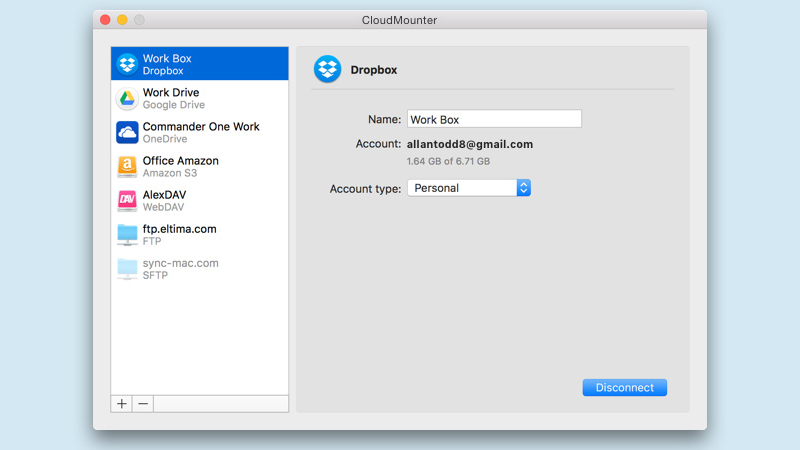Click the FTP subtitle under ftp.eltima.com

pyautogui.click(x=152, y=241)
